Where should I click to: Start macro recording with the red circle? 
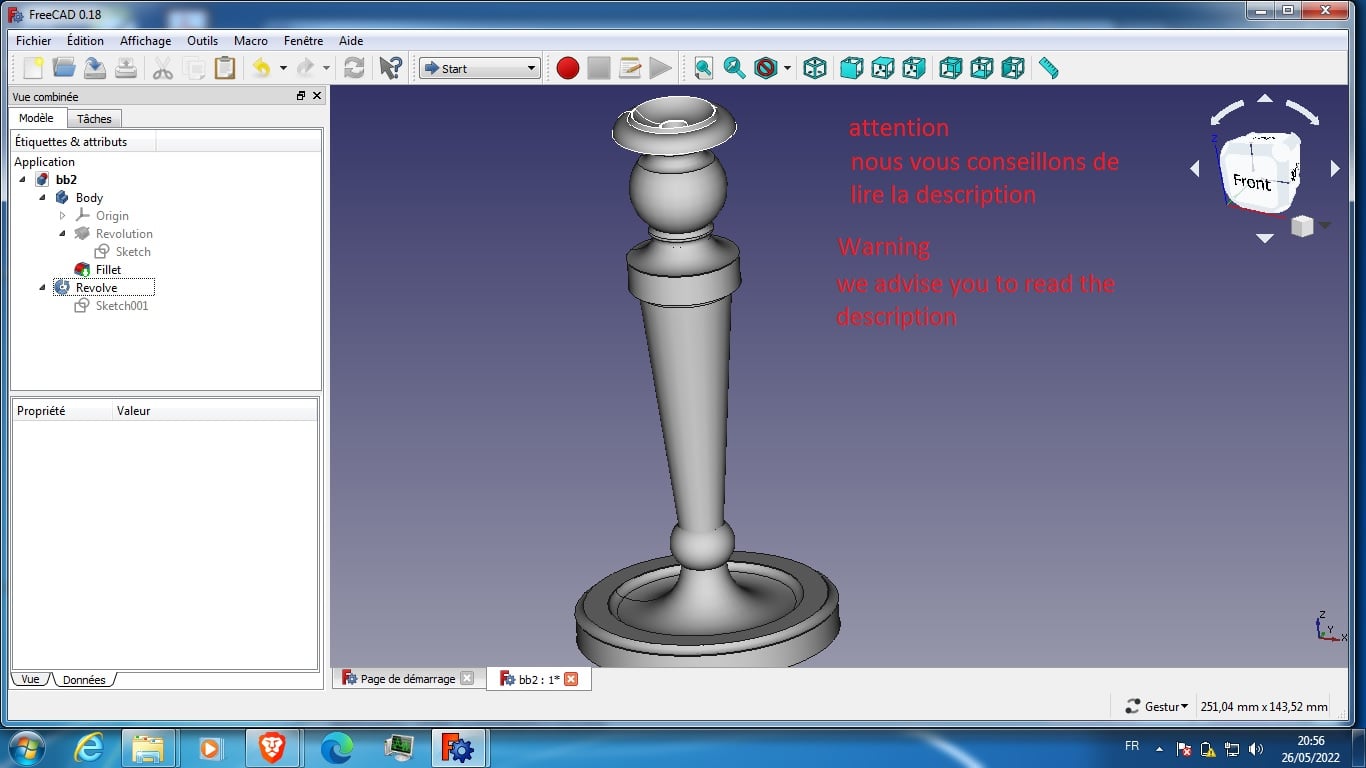coord(568,68)
